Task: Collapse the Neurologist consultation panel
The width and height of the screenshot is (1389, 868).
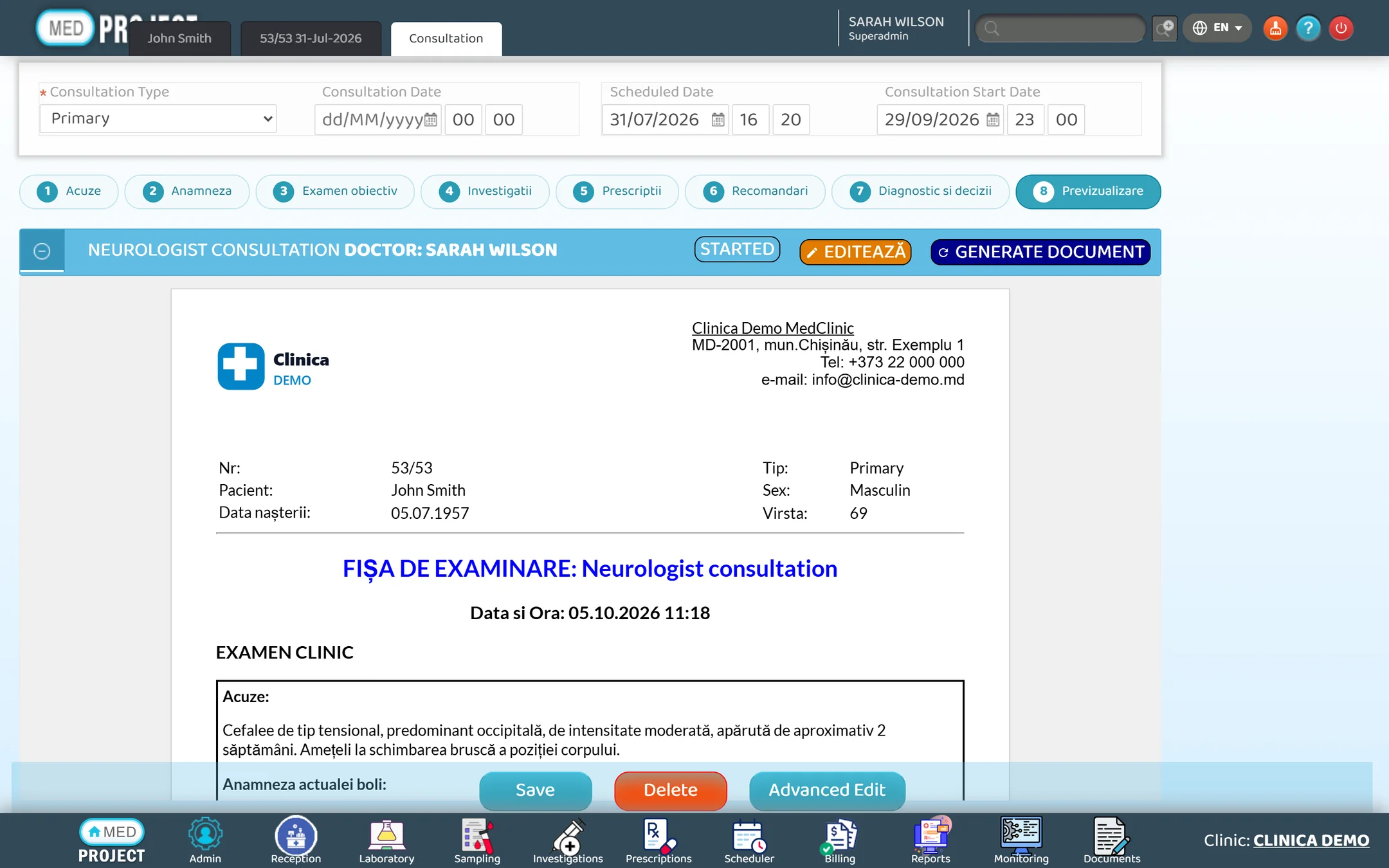Action: pos(42,251)
